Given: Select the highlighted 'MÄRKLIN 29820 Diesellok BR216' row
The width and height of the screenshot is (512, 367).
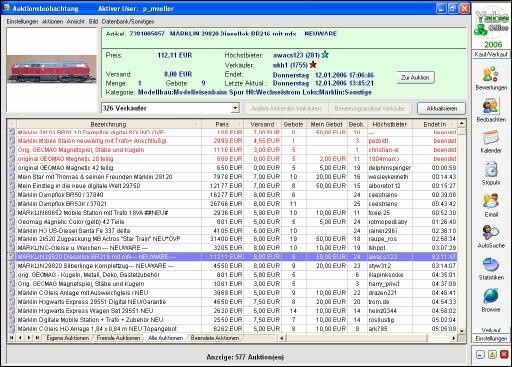Looking at the screenshot, I should pos(232,257).
